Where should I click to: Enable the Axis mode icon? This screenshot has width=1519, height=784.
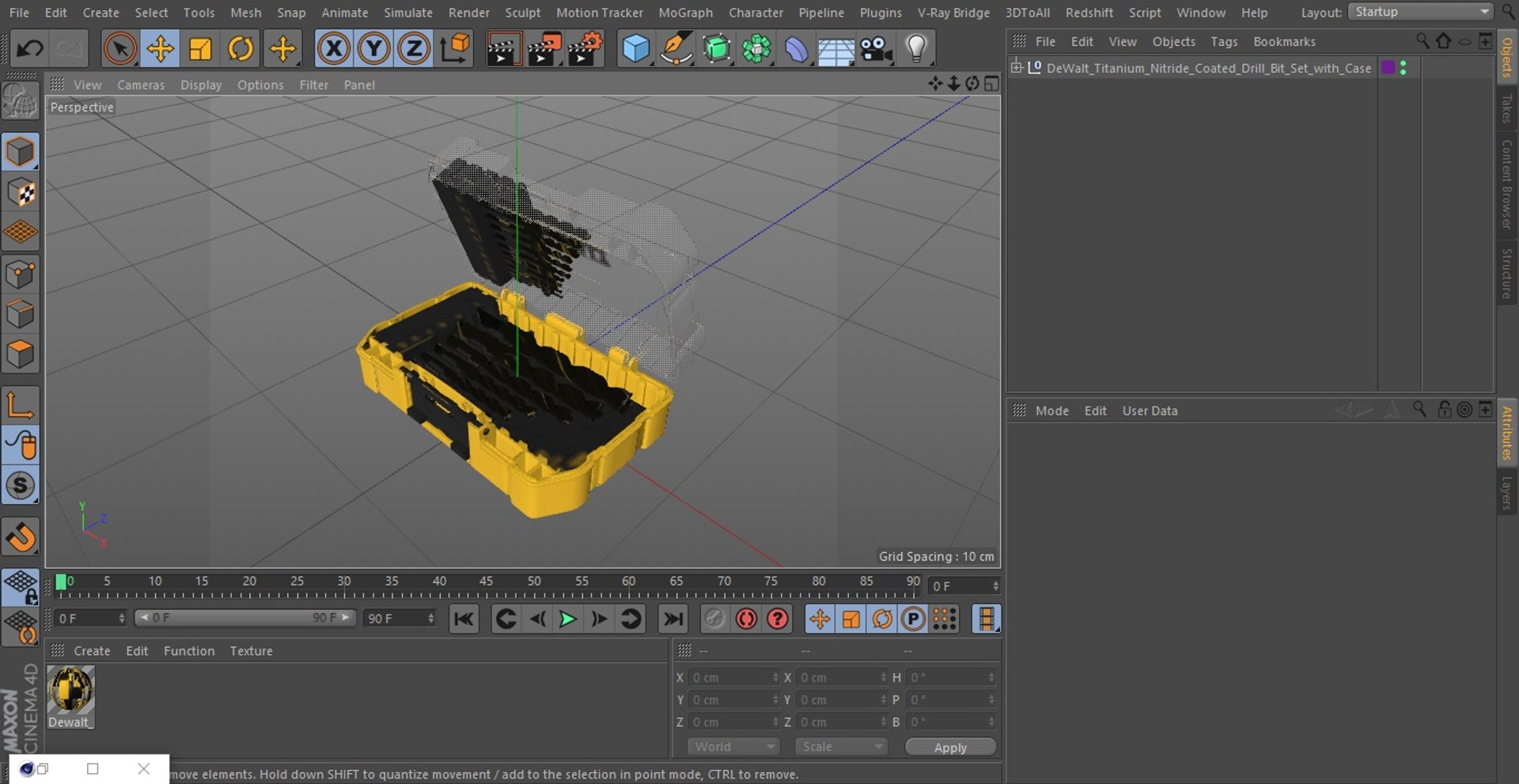coord(20,405)
